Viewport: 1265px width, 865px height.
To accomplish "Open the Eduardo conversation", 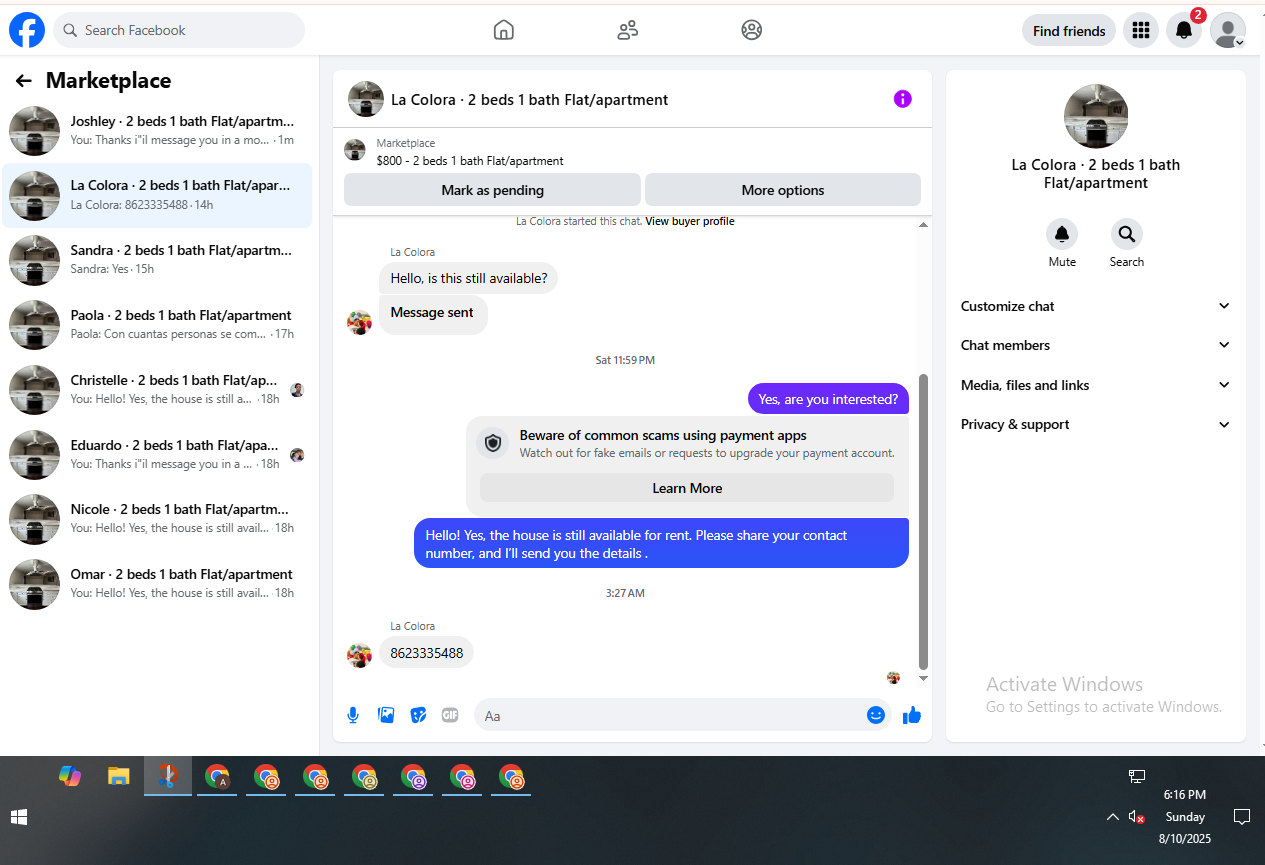I will [x=157, y=454].
